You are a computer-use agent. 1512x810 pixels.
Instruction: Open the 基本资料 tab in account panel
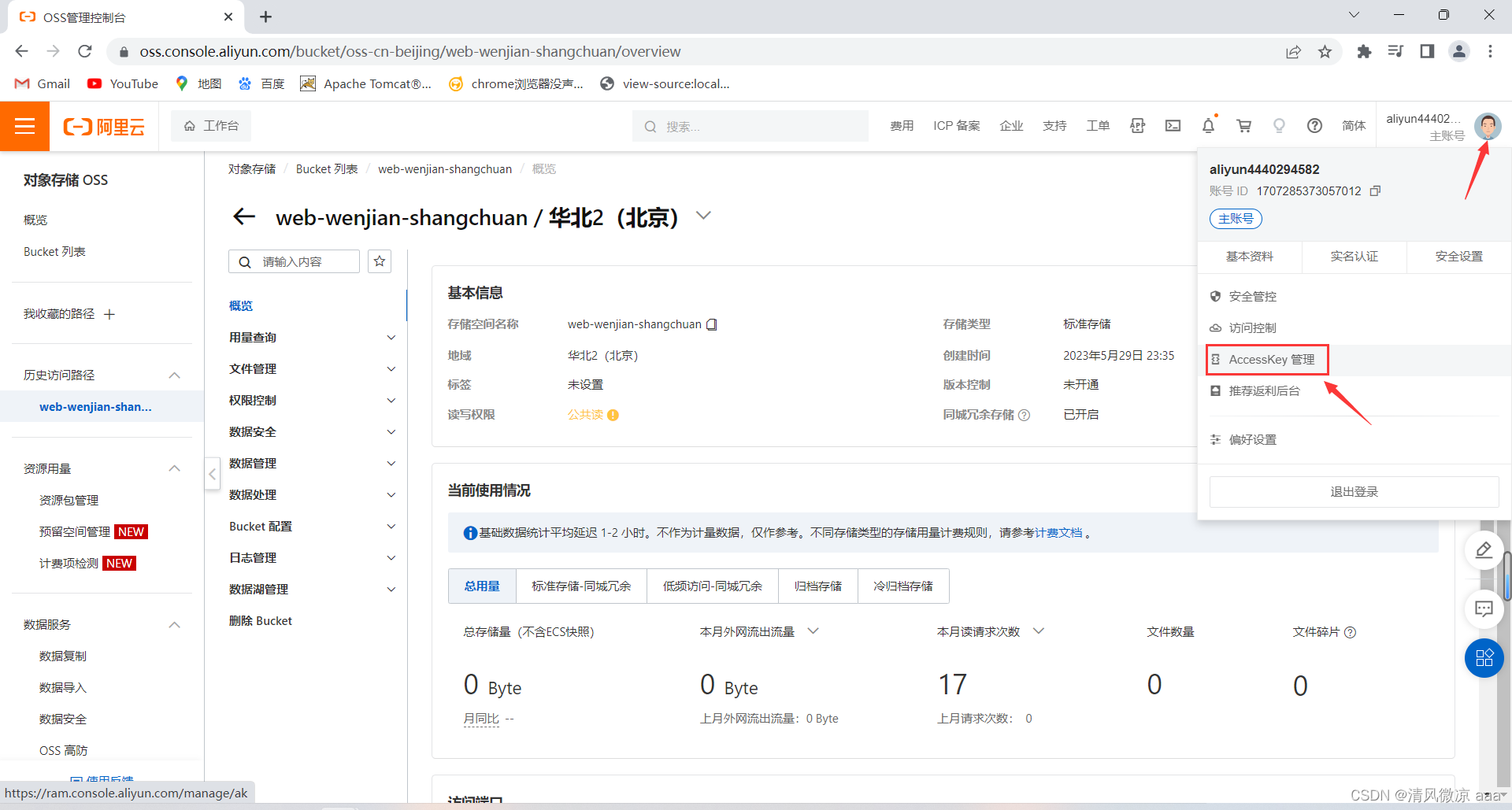click(x=1250, y=257)
